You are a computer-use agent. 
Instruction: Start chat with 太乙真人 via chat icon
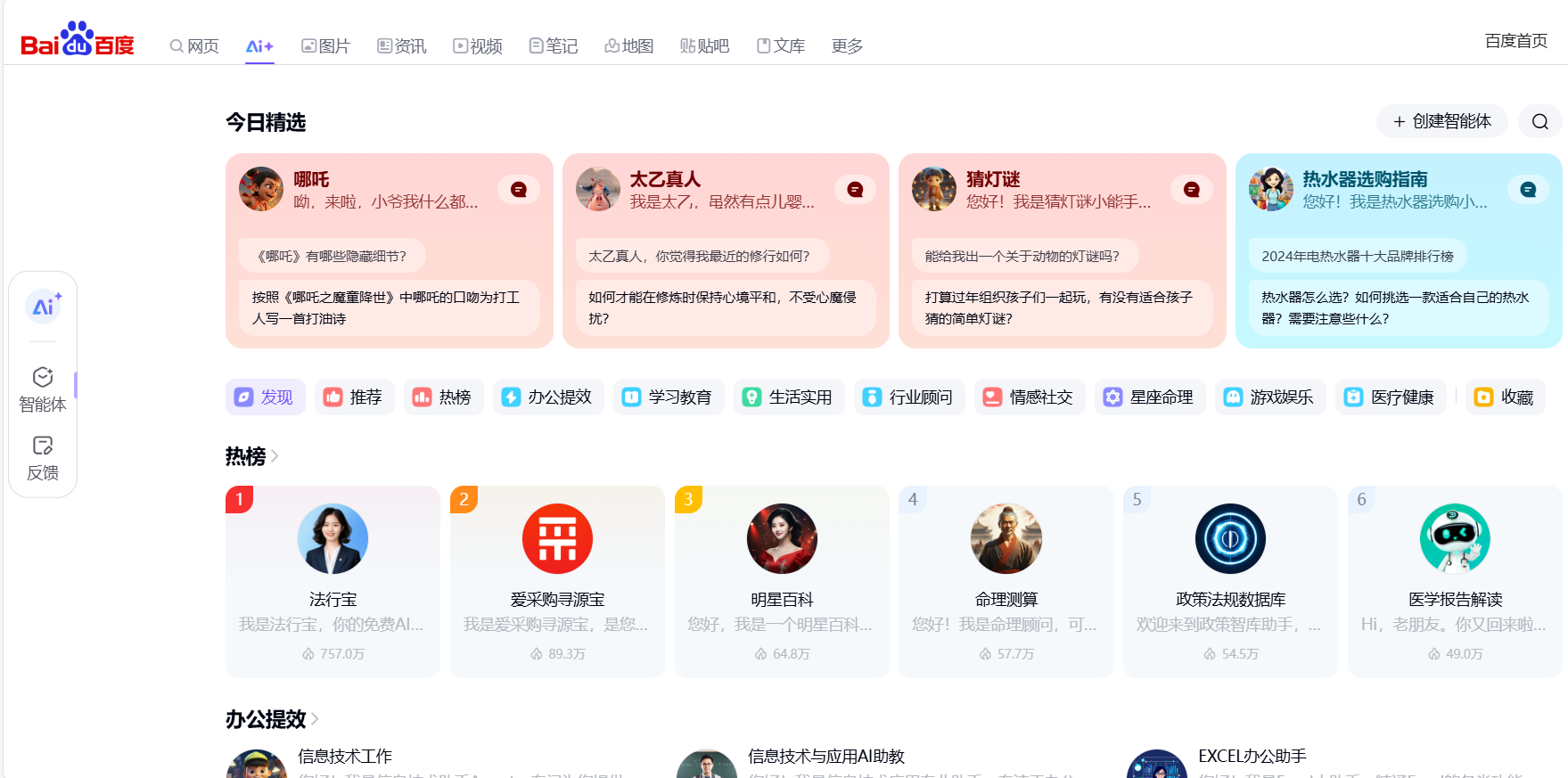[x=855, y=189]
